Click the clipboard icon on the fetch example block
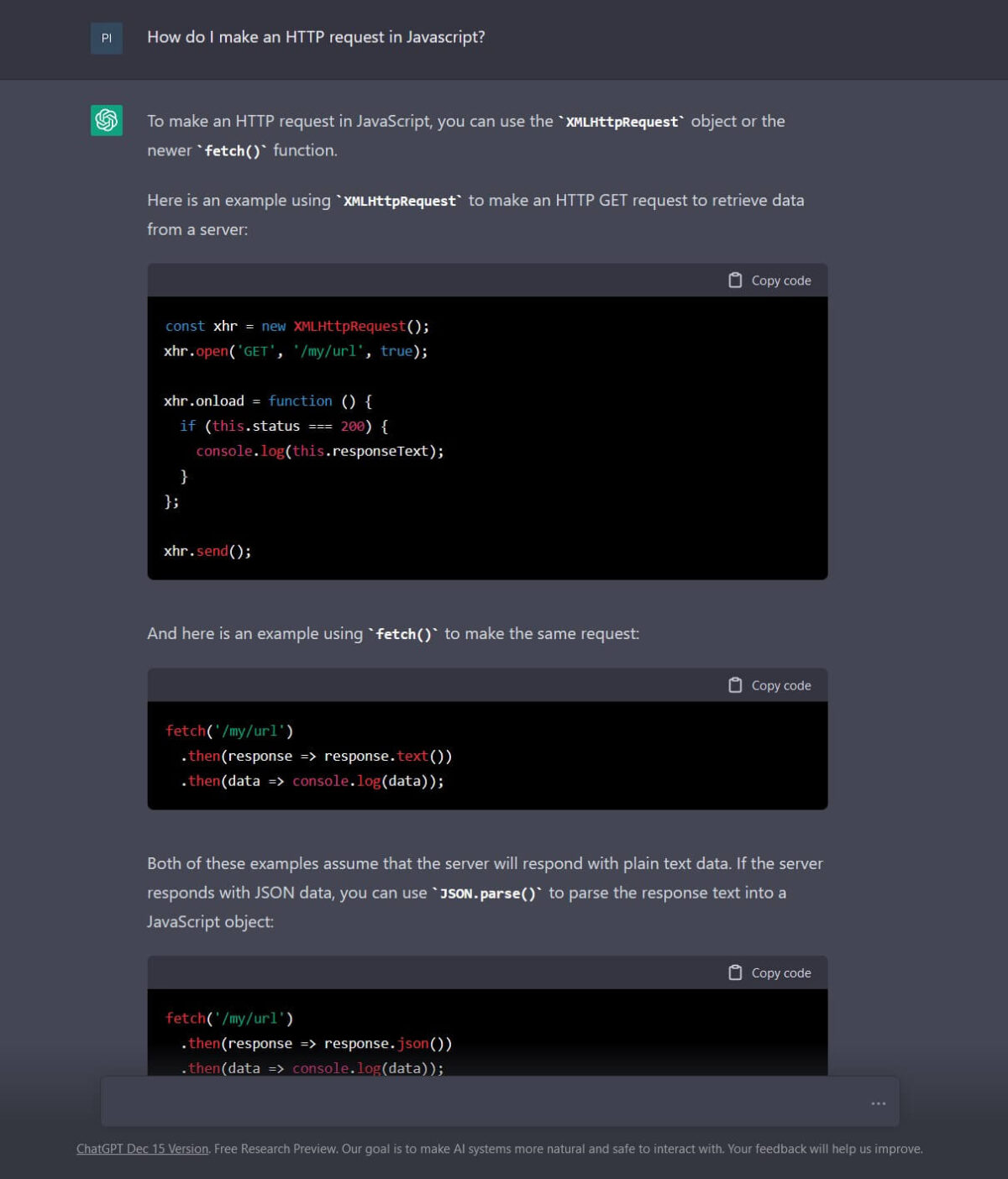Image resolution: width=1008 pixels, height=1179 pixels. click(735, 684)
